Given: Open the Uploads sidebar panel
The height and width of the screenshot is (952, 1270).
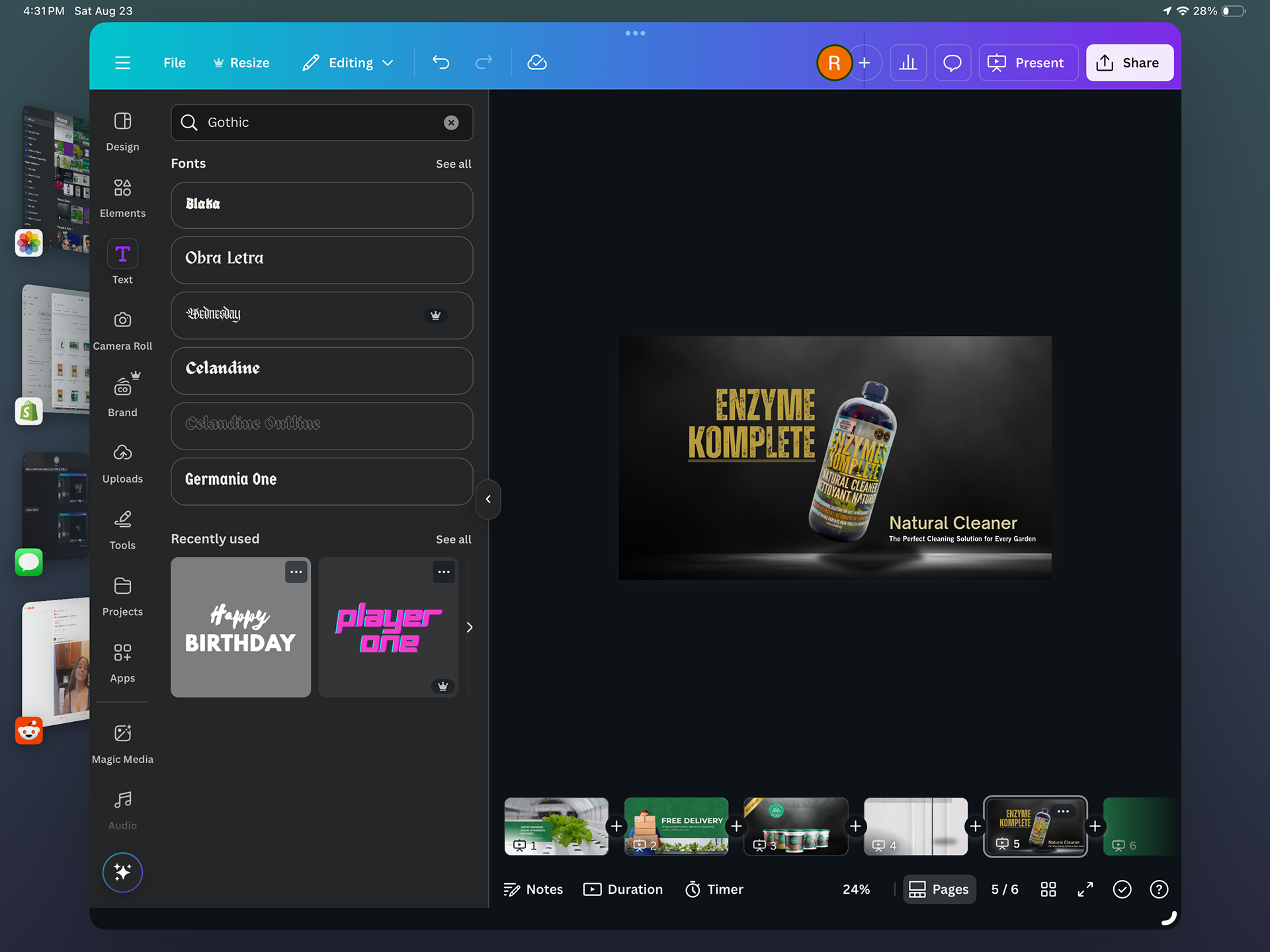Looking at the screenshot, I should pos(122,463).
